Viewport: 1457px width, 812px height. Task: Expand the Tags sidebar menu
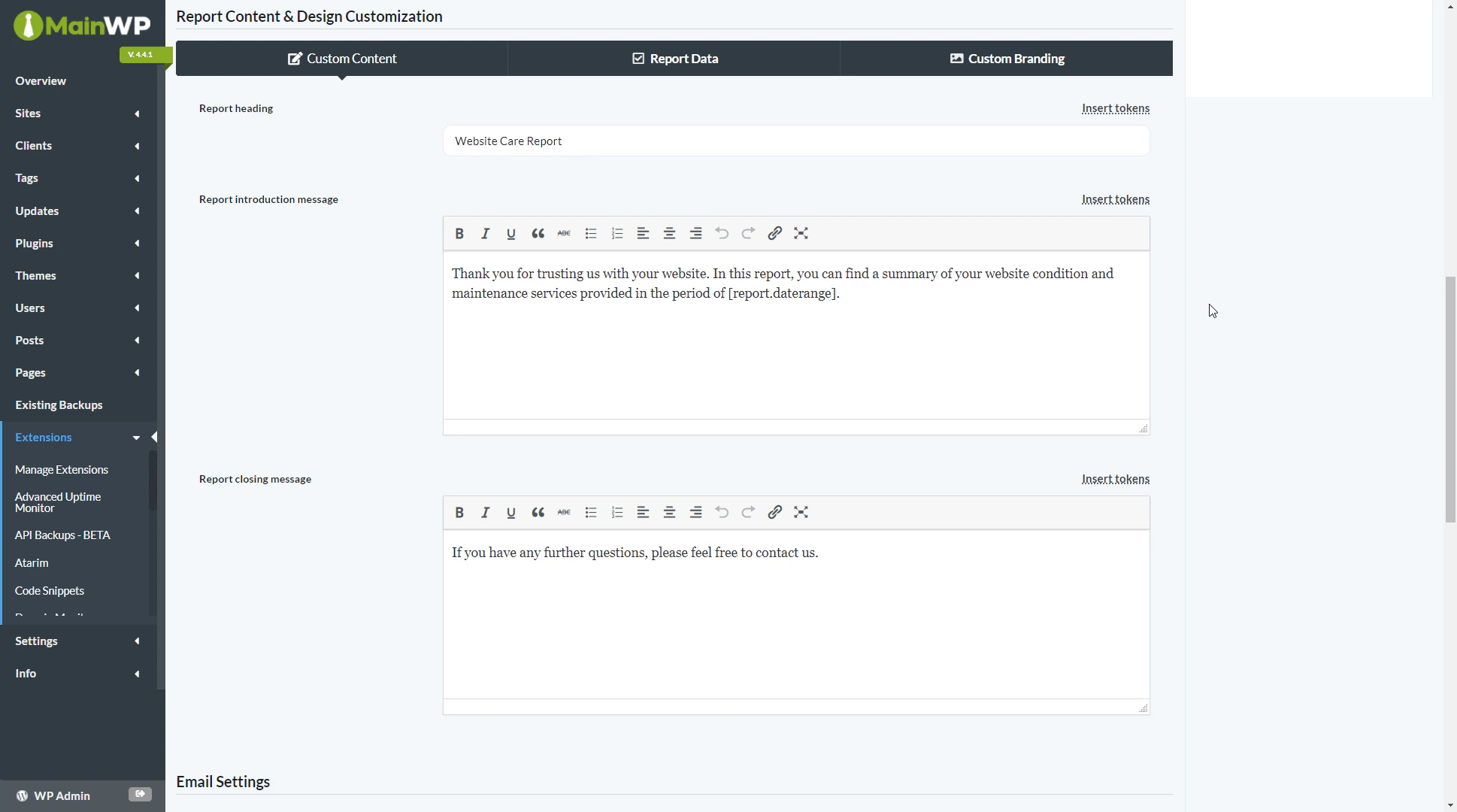click(78, 177)
